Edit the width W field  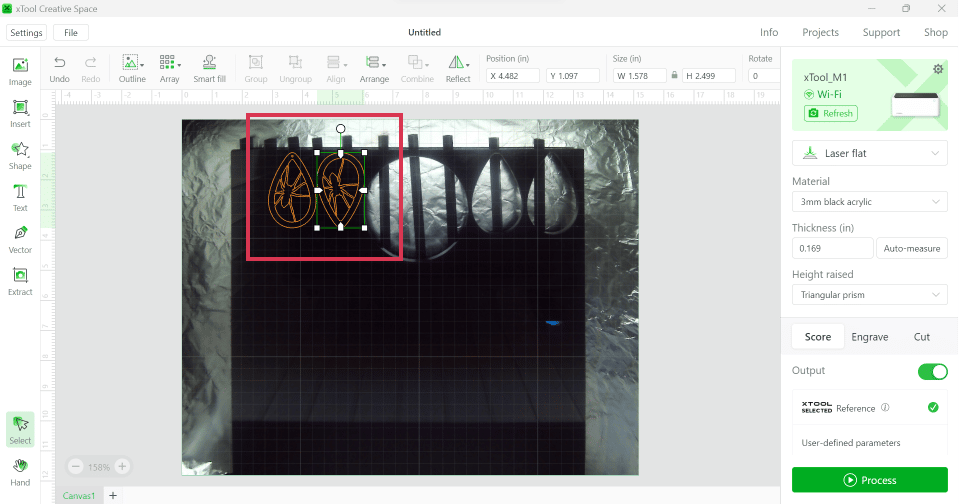(640, 76)
